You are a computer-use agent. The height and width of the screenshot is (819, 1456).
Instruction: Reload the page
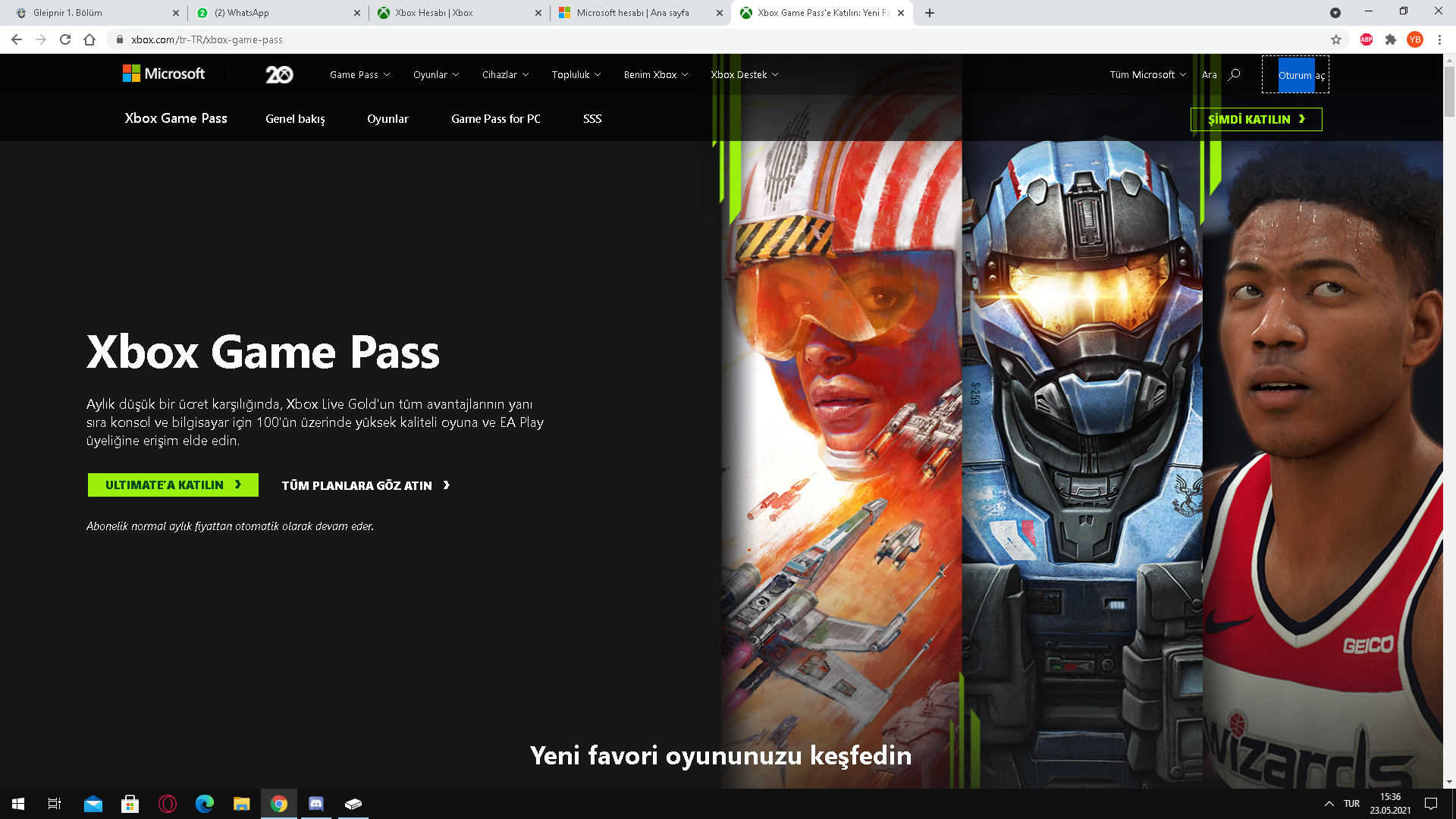point(65,39)
